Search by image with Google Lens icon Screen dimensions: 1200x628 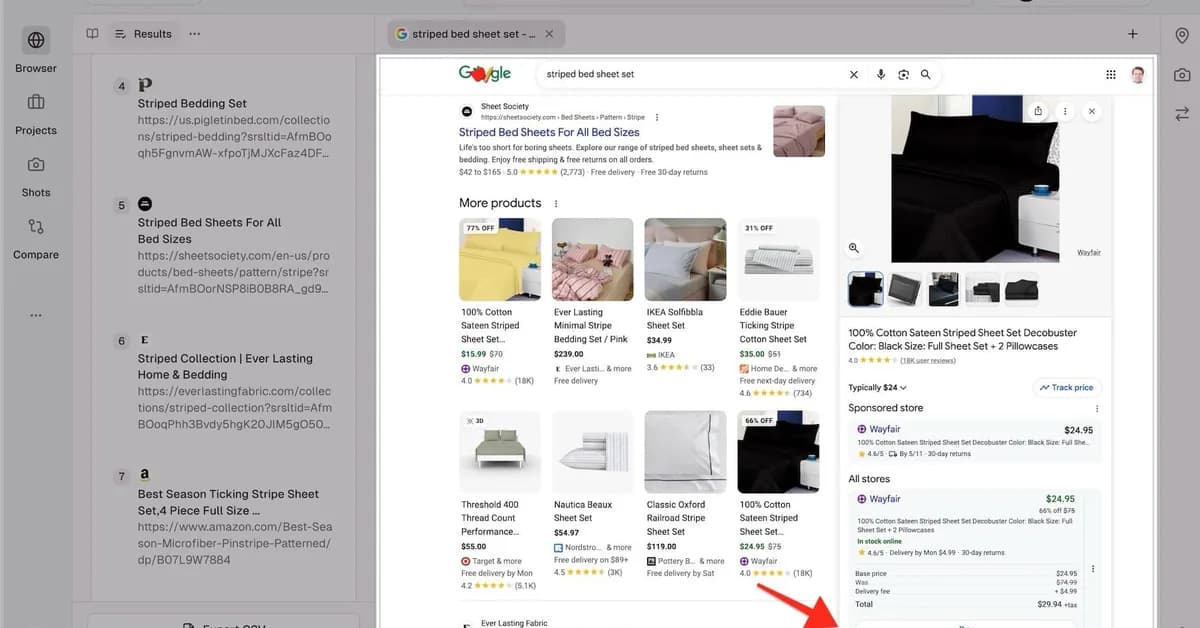point(903,74)
